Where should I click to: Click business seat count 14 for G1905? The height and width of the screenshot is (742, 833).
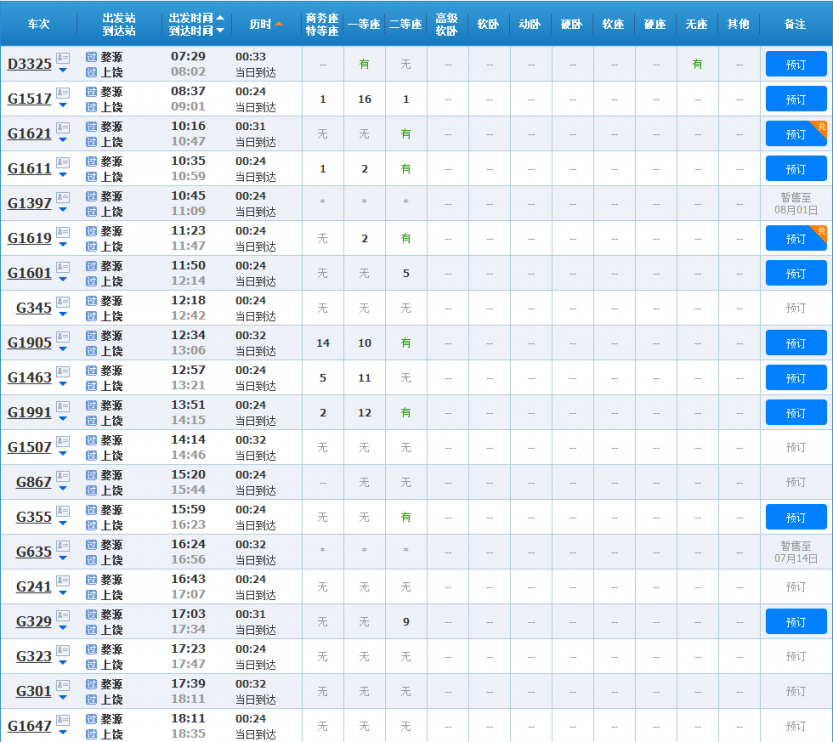coord(322,343)
